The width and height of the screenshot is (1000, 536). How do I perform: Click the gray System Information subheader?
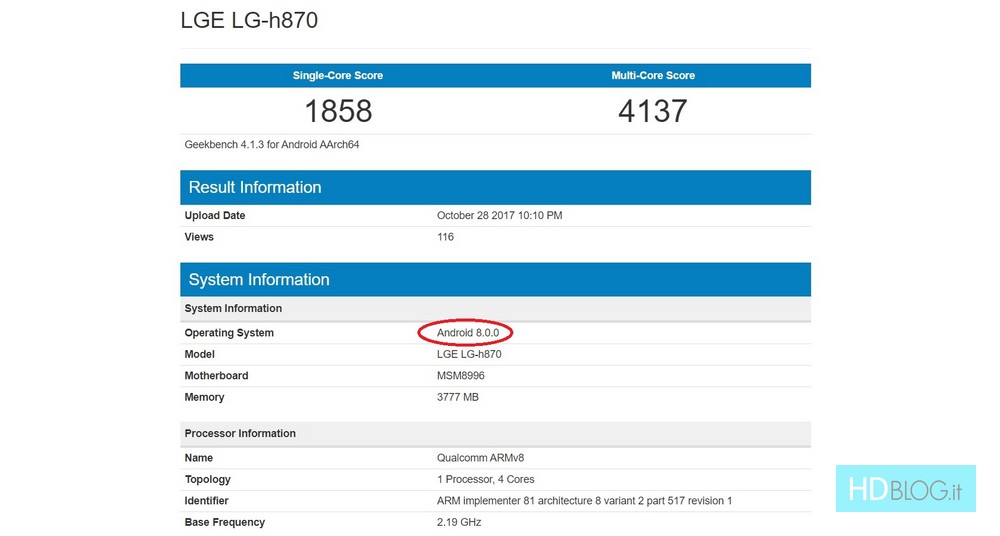[496, 308]
